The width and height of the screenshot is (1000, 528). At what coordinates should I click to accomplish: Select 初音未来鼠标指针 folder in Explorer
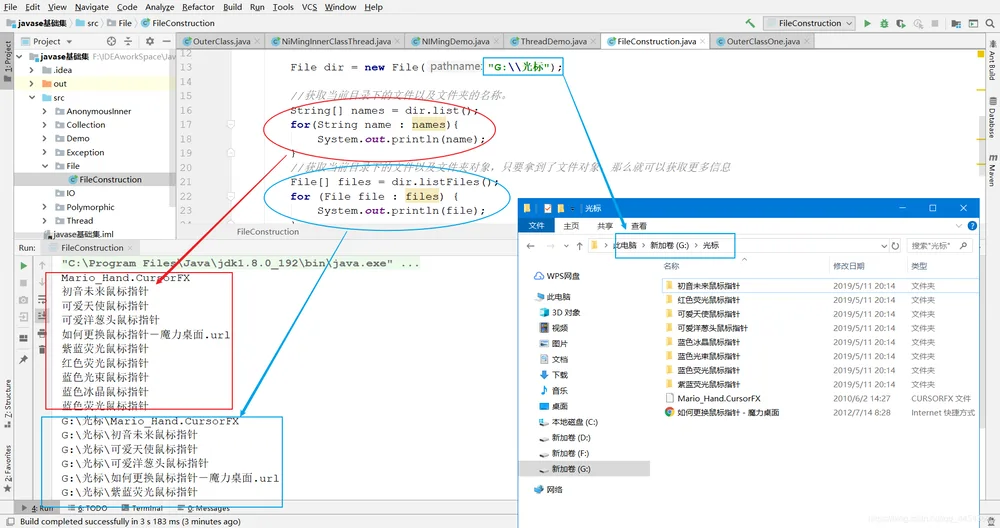point(709,286)
